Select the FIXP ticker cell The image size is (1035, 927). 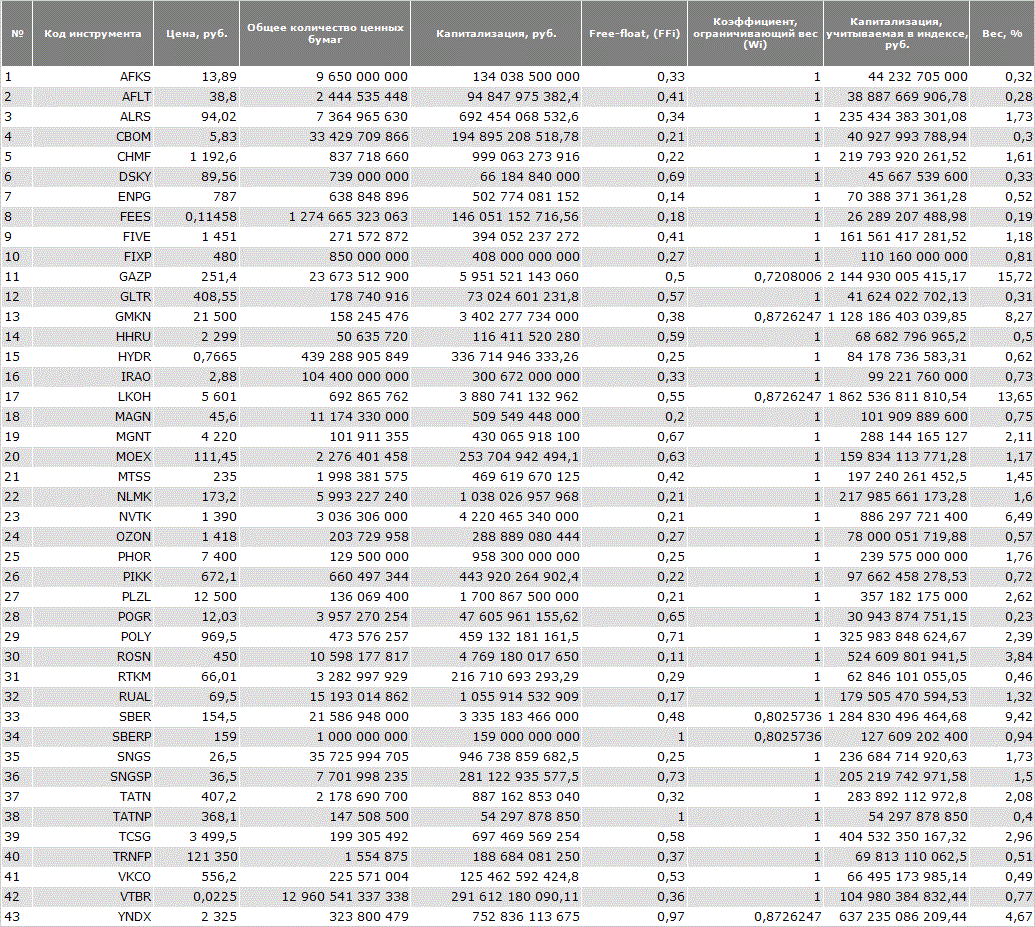(92, 257)
